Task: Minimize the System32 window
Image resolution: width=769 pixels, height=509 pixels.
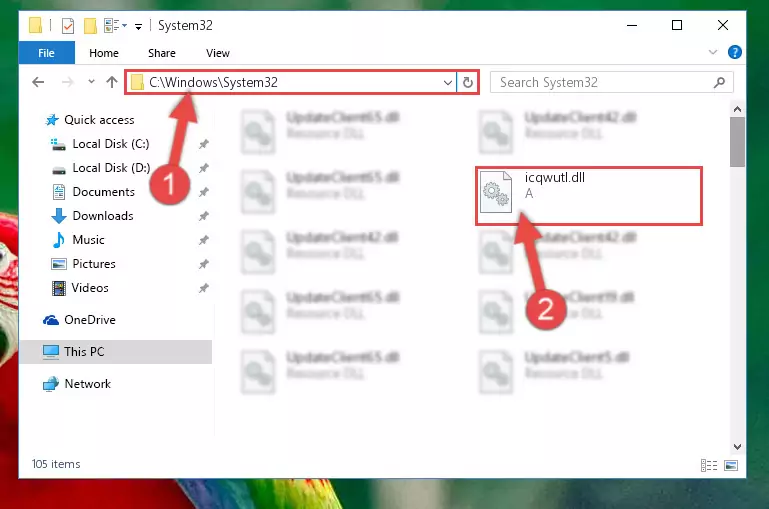Action: click(632, 25)
